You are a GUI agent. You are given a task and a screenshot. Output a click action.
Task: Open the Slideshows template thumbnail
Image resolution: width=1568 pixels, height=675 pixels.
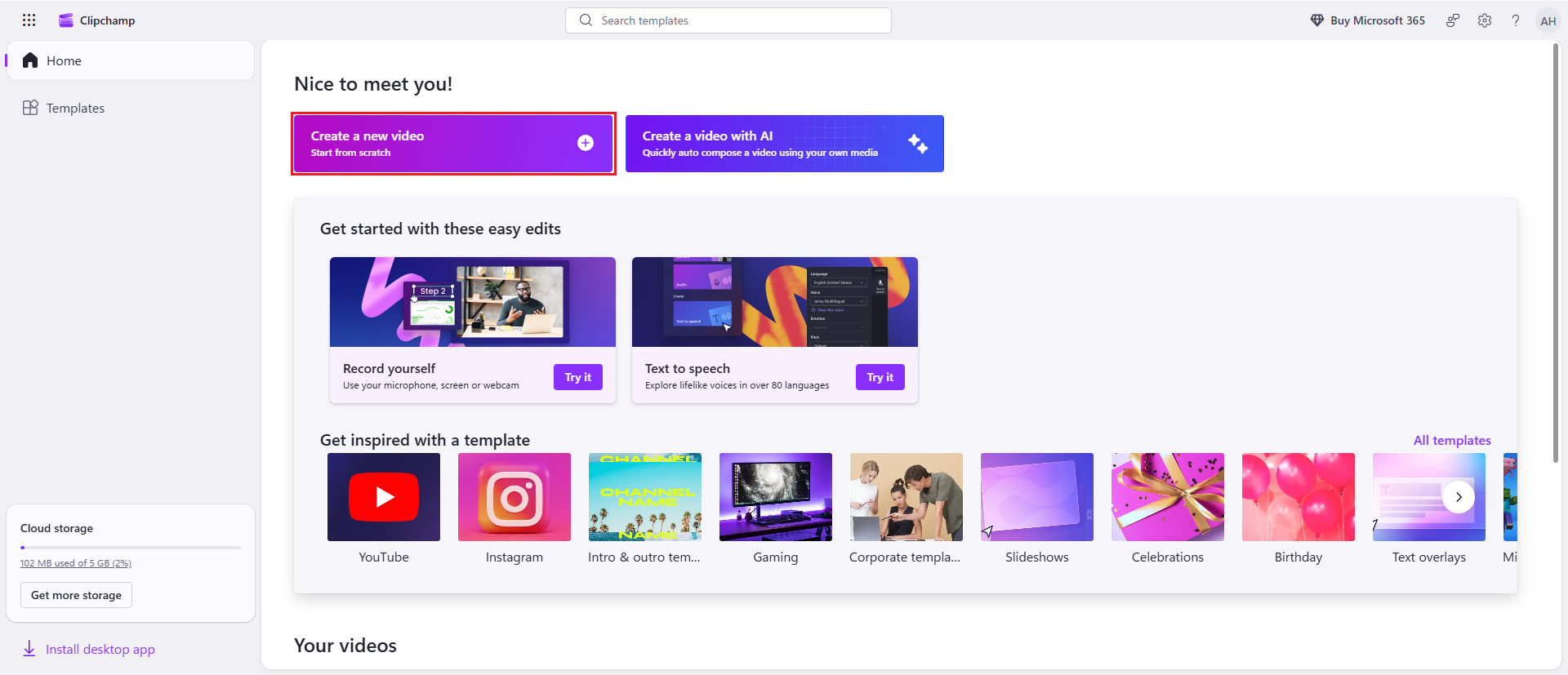[1037, 497]
